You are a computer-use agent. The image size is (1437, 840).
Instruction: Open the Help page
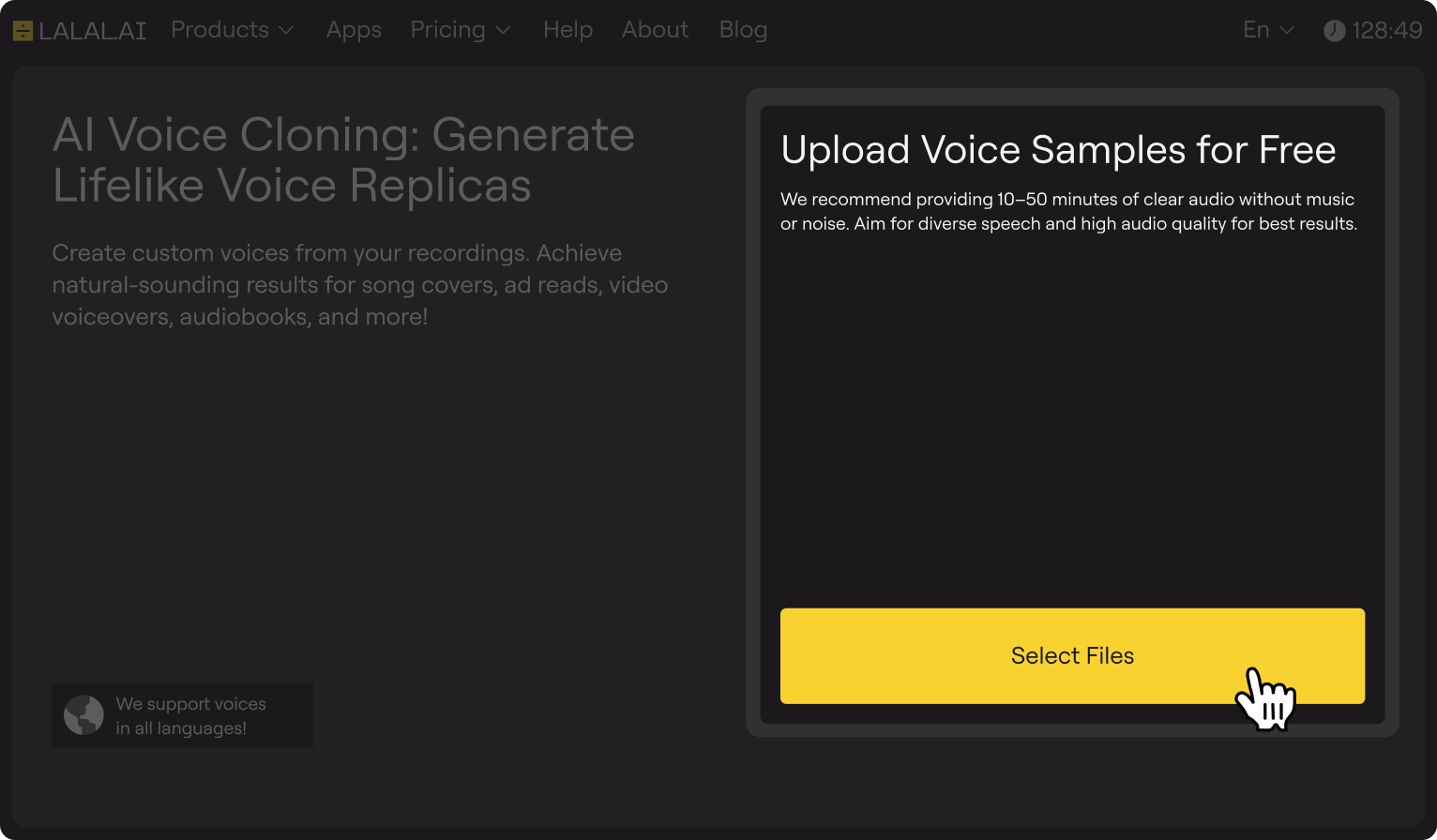click(x=567, y=30)
